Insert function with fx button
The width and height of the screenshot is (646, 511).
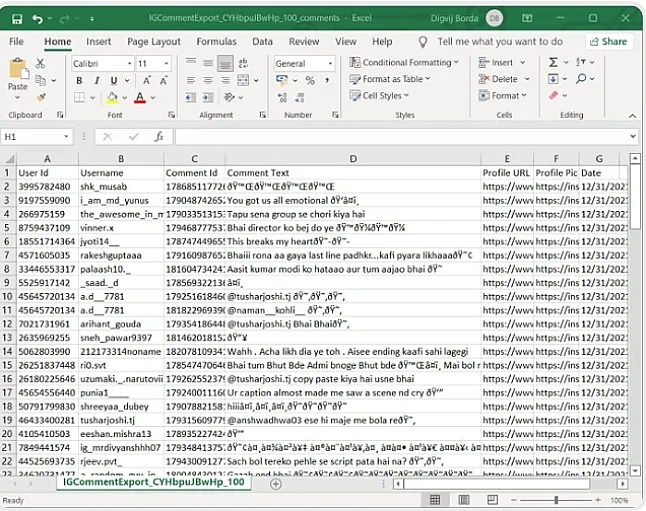(x=159, y=137)
